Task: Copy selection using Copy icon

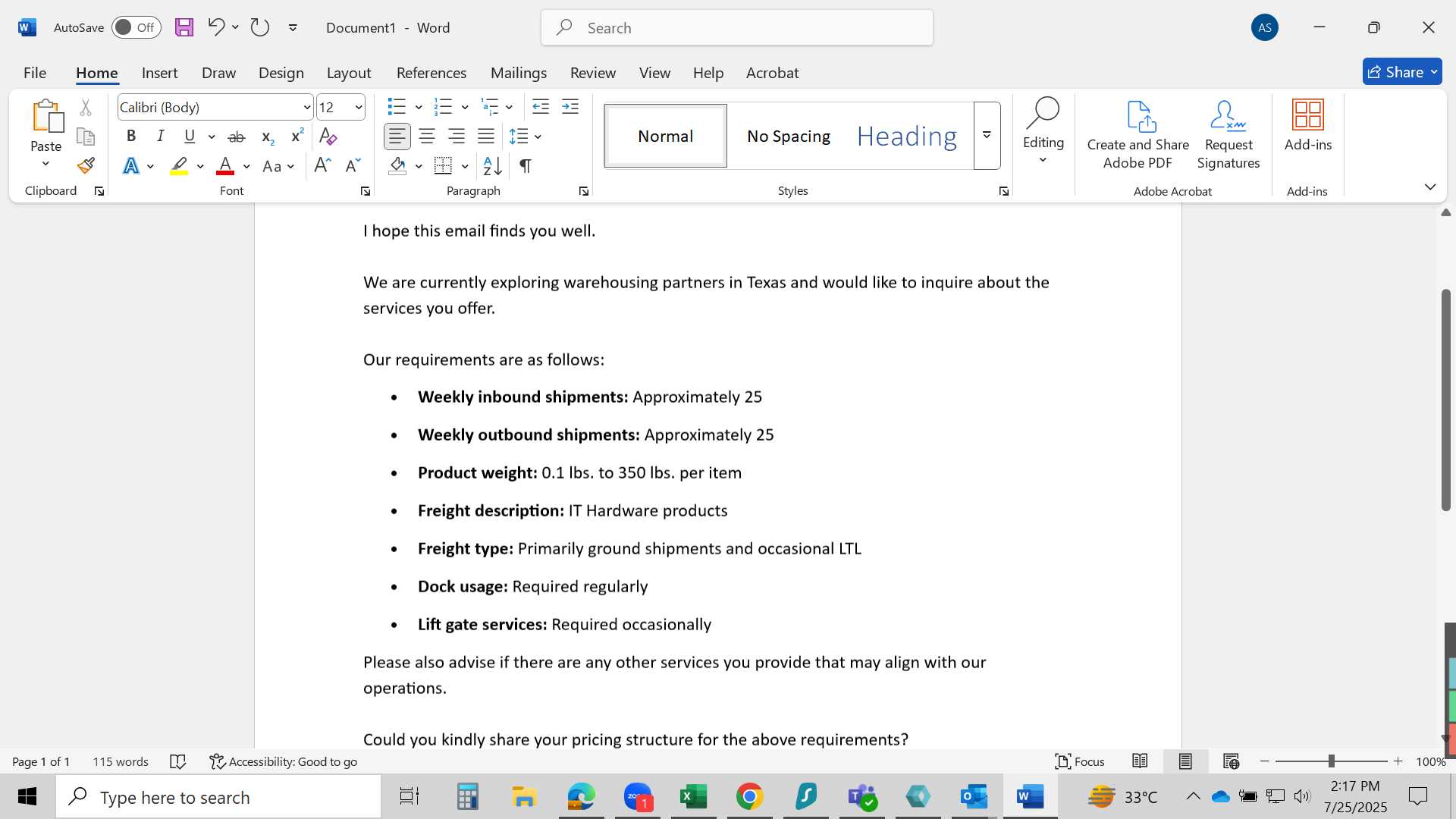Action: tap(86, 136)
